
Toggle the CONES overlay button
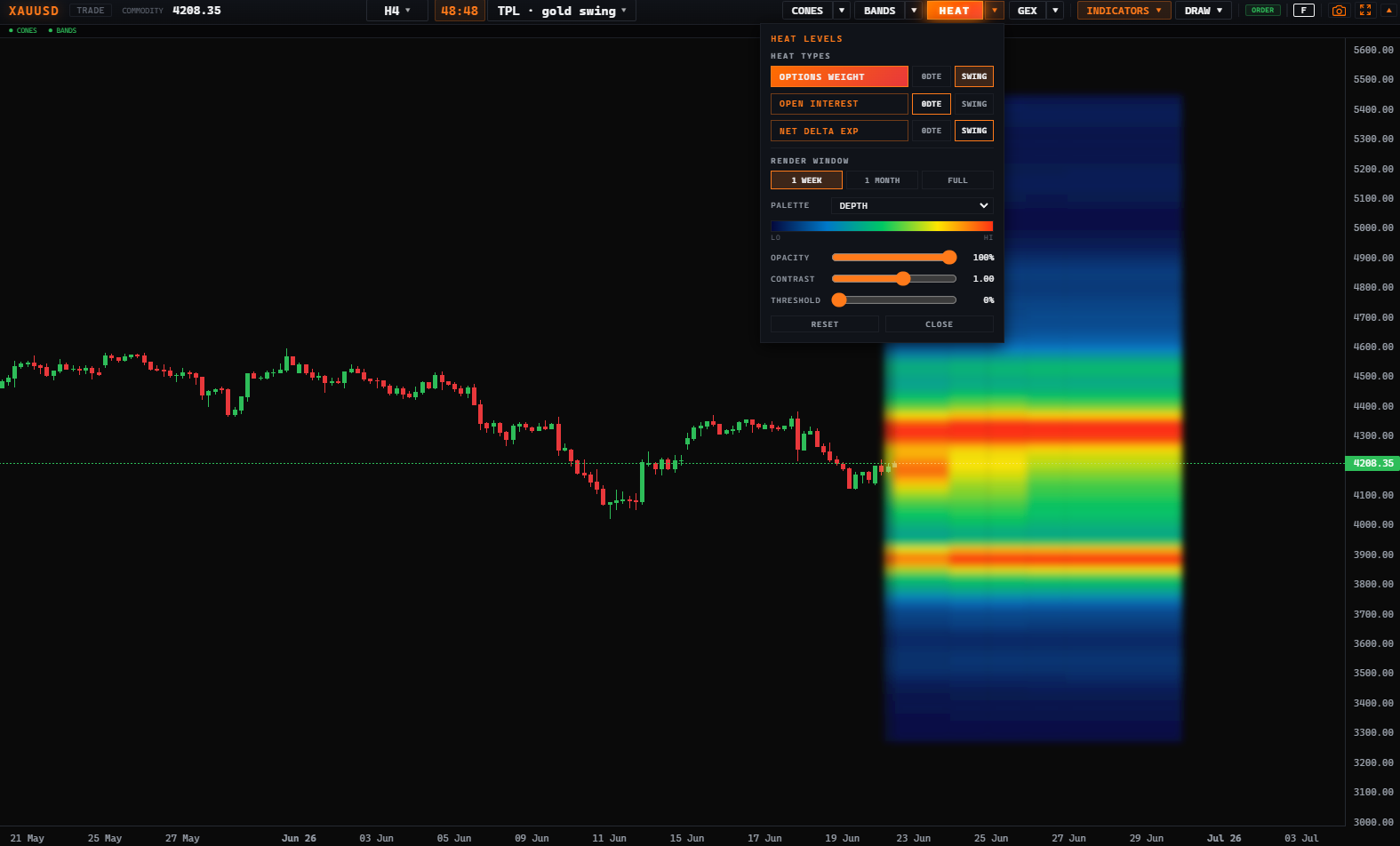[x=807, y=11]
